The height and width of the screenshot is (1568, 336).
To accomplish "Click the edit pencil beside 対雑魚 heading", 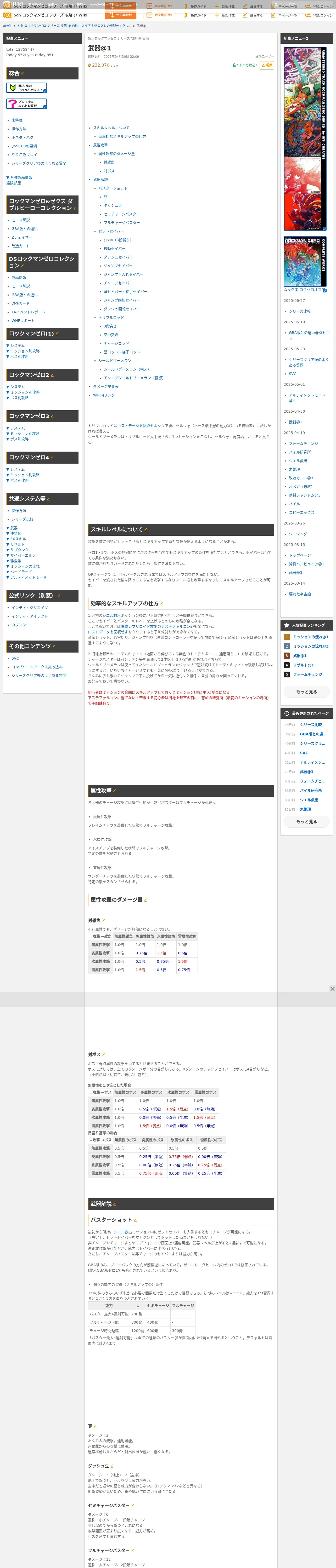I will pos(104,920).
